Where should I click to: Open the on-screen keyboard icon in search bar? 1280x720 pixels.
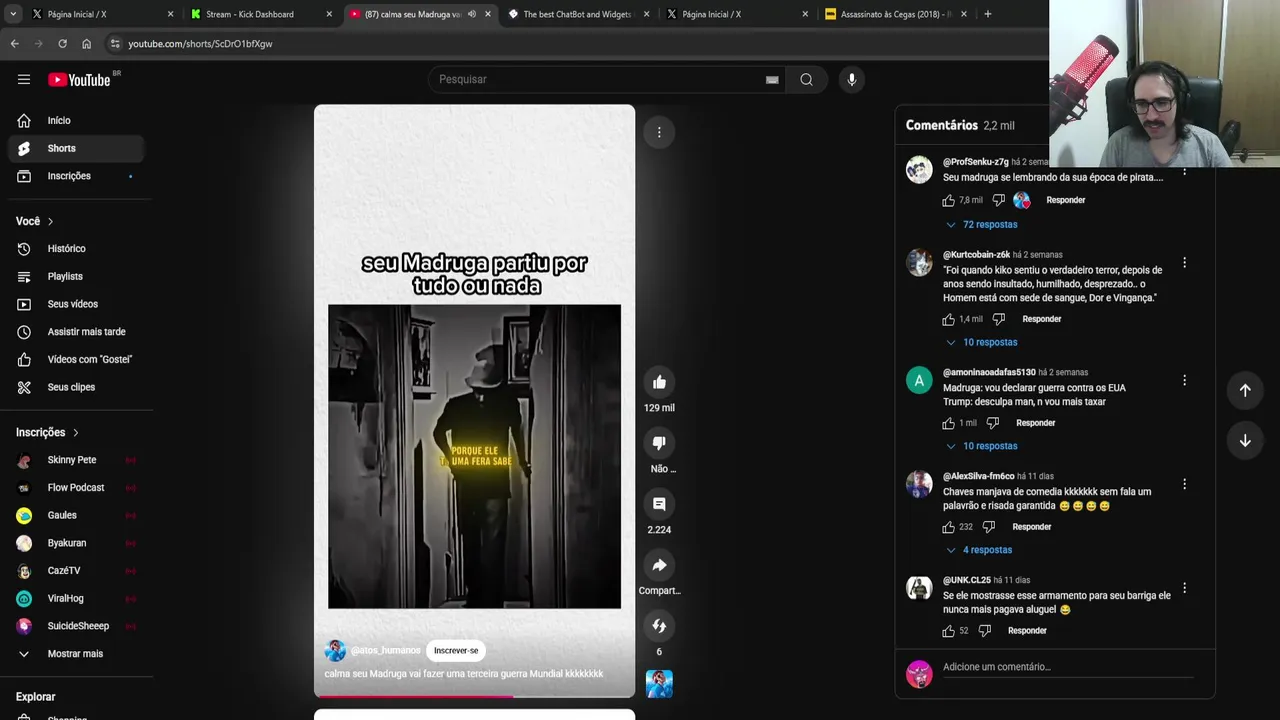pyautogui.click(x=772, y=80)
